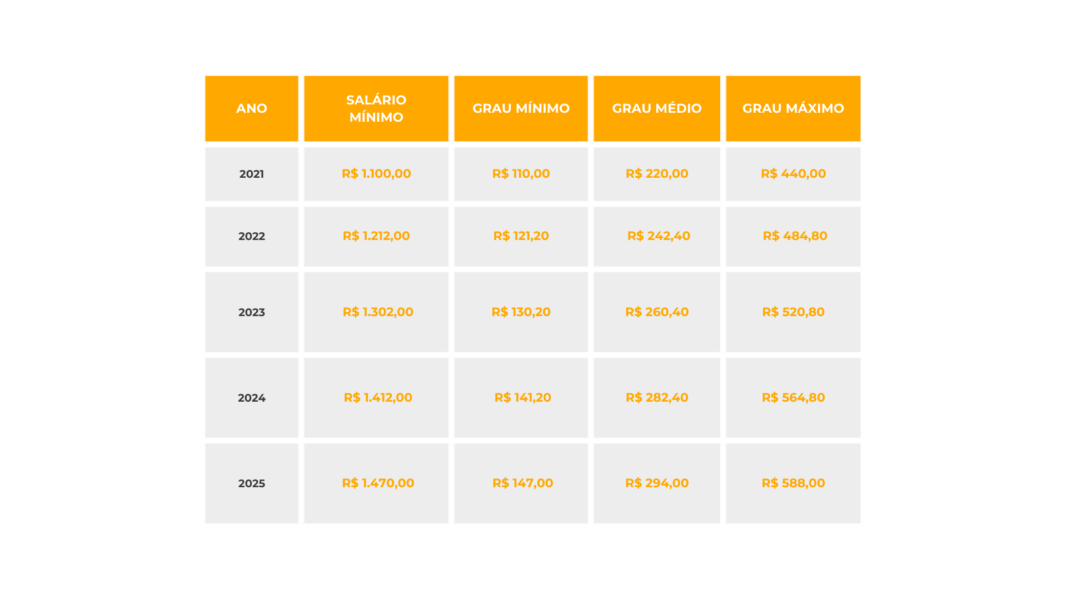Click the R$ 564,80 cell

(x=793, y=397)
